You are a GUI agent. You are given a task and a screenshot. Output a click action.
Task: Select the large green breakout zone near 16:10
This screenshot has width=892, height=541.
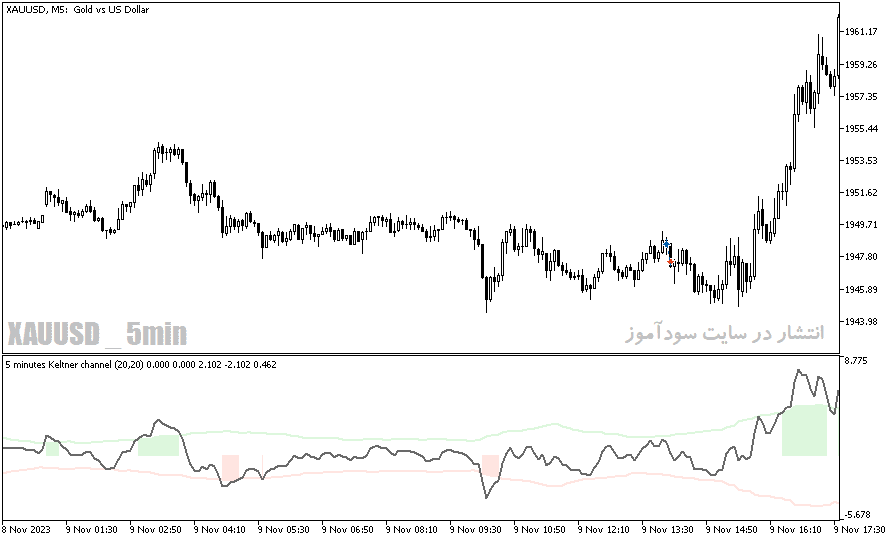coord(804,430)
